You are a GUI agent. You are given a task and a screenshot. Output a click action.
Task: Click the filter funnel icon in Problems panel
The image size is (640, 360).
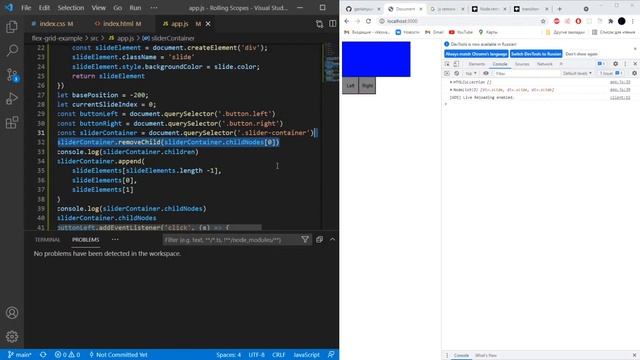tap(305, 240)
